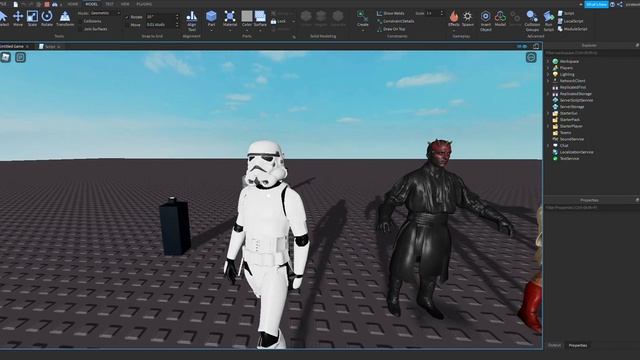Open the Align Tool
This screenshot has height=360, width=640.
click(x=191, y=20)
